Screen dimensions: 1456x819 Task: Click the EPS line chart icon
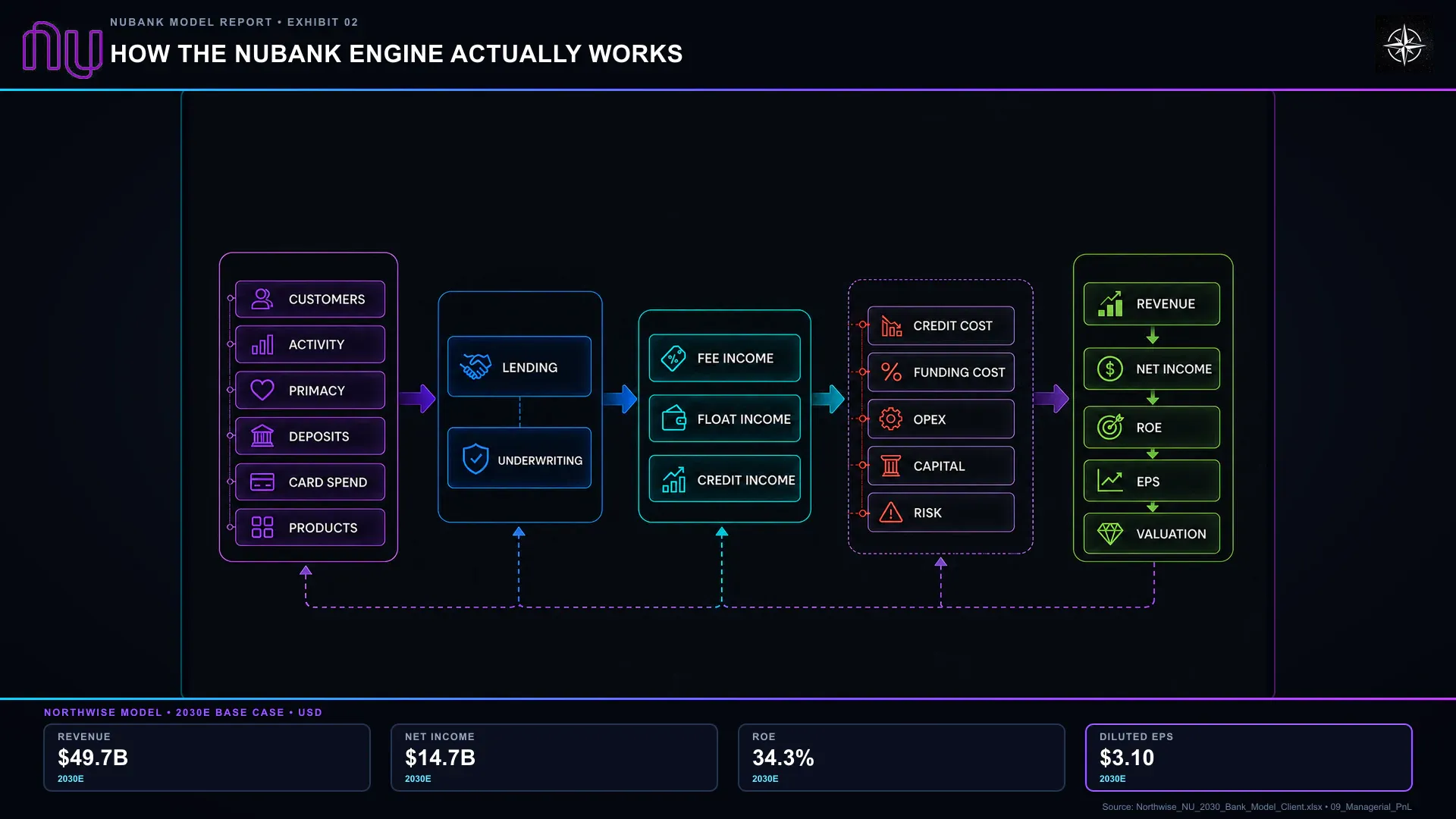point(1110,481)
